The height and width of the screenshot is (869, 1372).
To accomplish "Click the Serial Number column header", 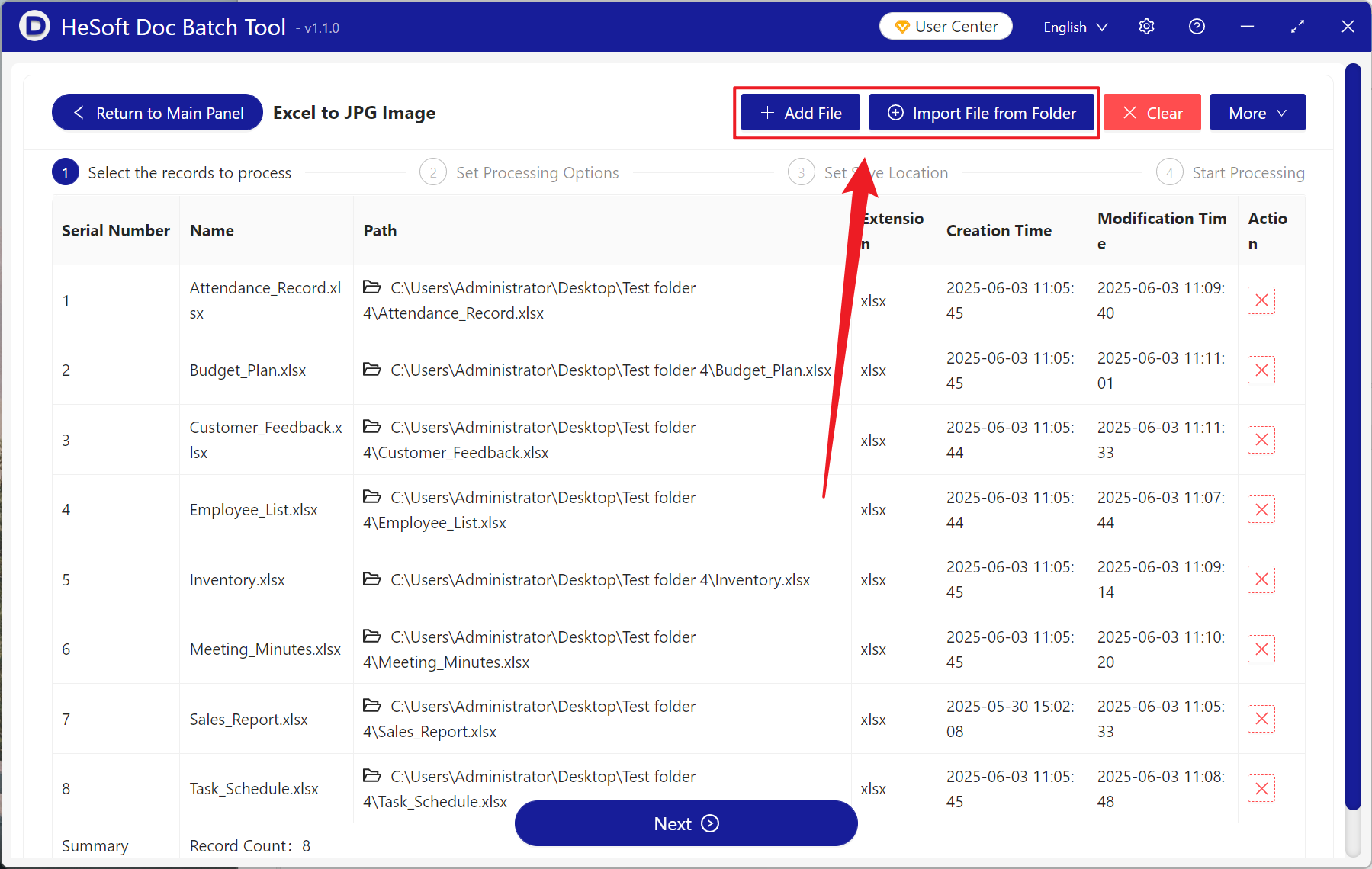I will coord(116,231).
